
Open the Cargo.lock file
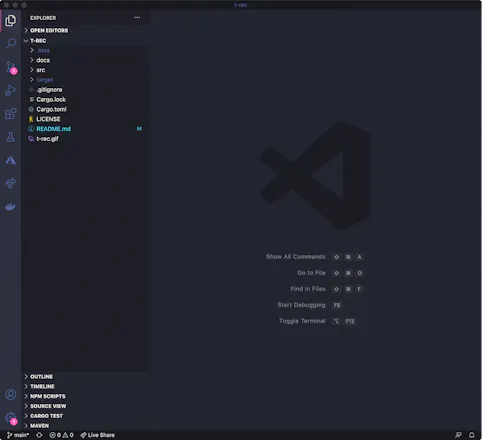tap(86, 100)
